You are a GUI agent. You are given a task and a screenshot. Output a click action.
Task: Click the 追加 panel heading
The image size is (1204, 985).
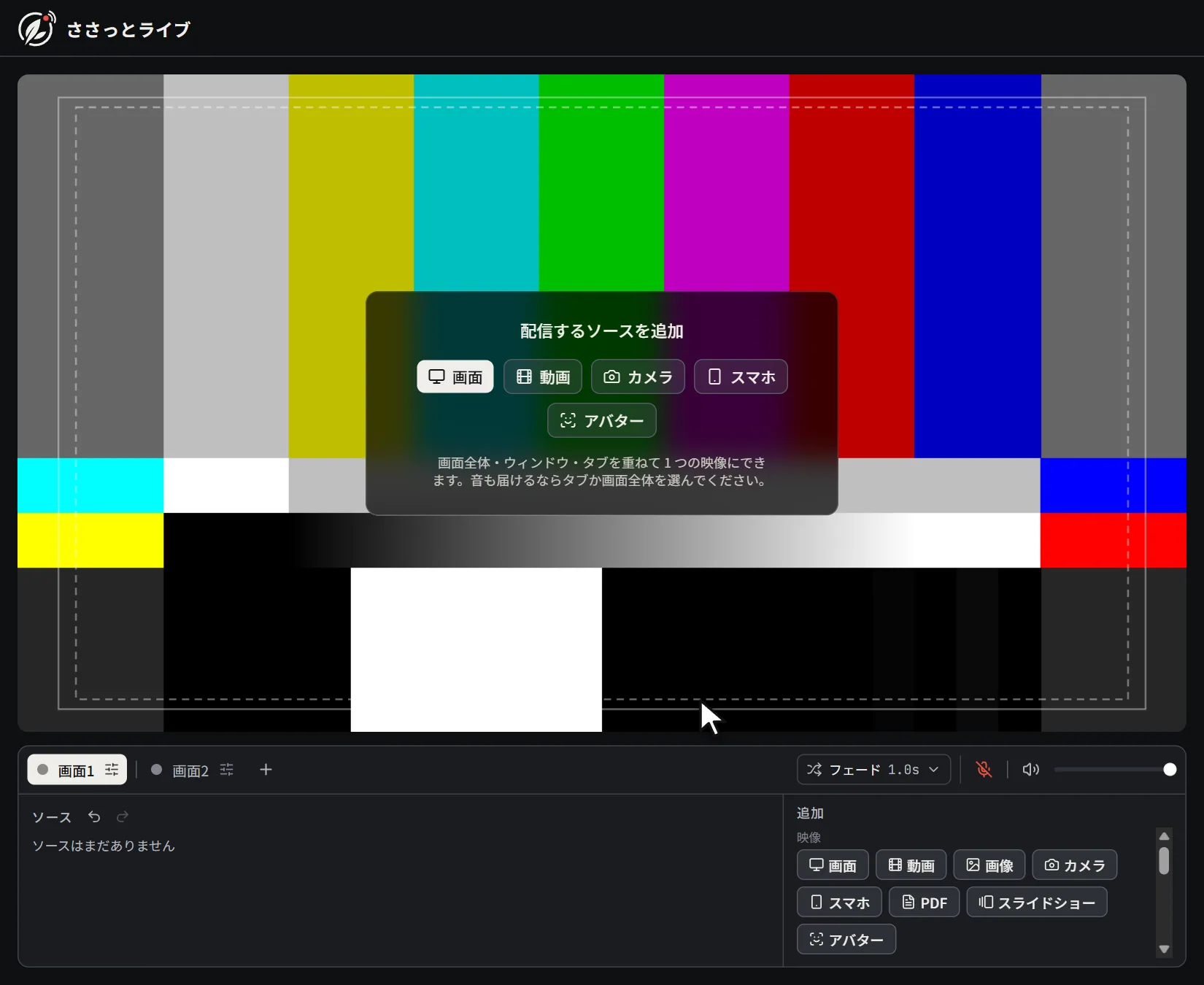coord(810,813)
